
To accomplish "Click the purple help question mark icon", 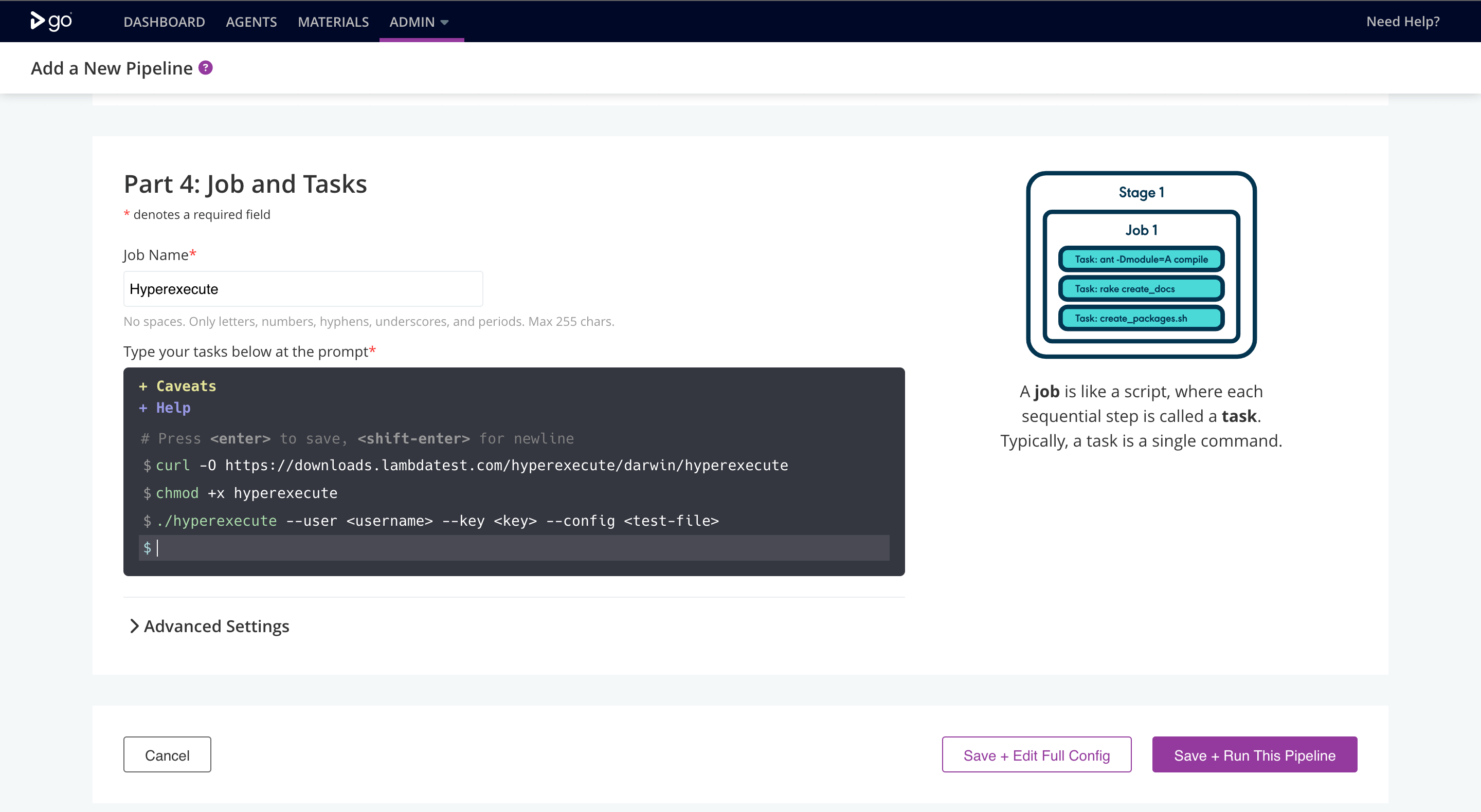I will pyautogui.click(x=205, y=68).
